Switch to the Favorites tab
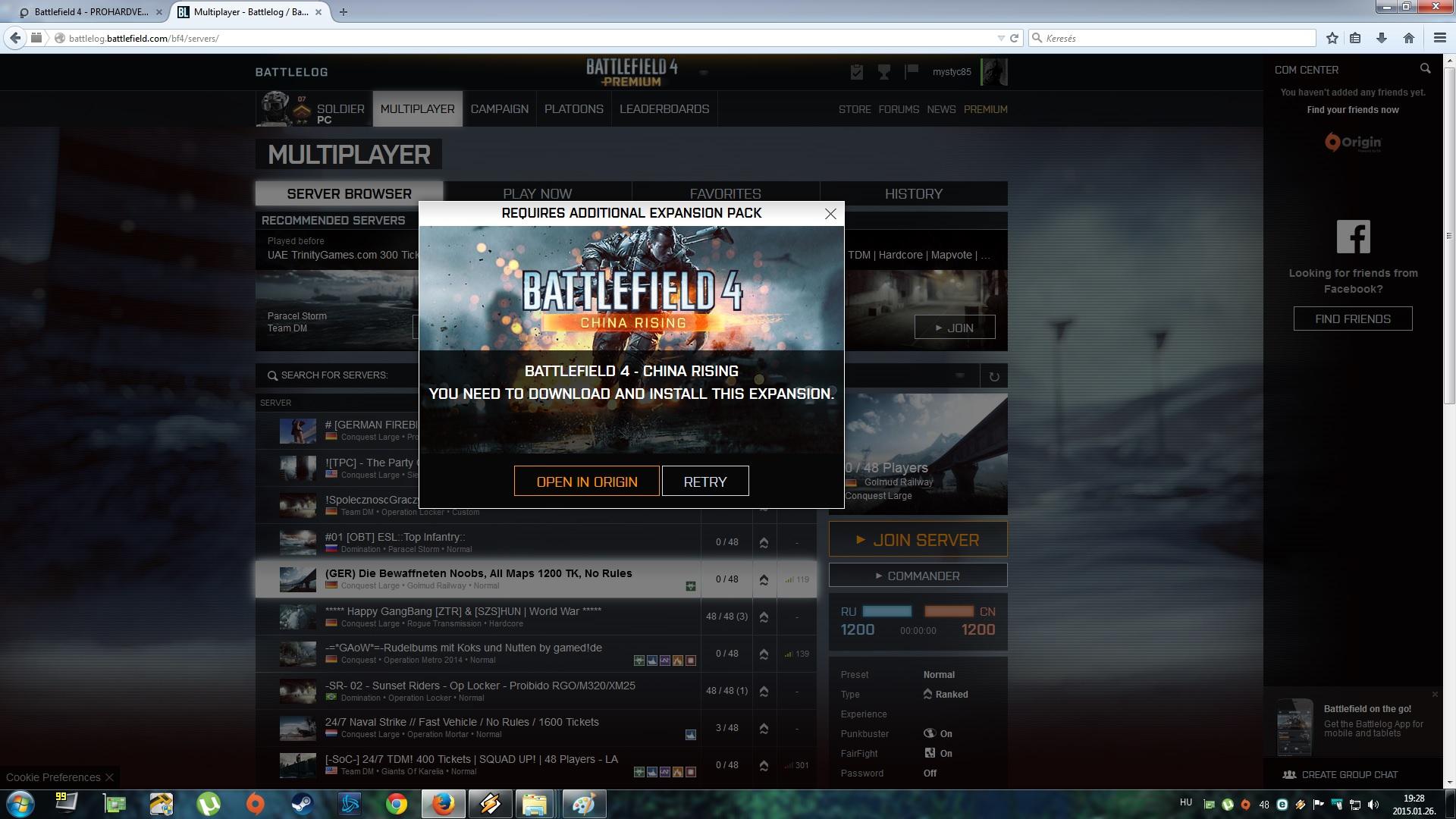1456x819 pixels. (725, 193)
